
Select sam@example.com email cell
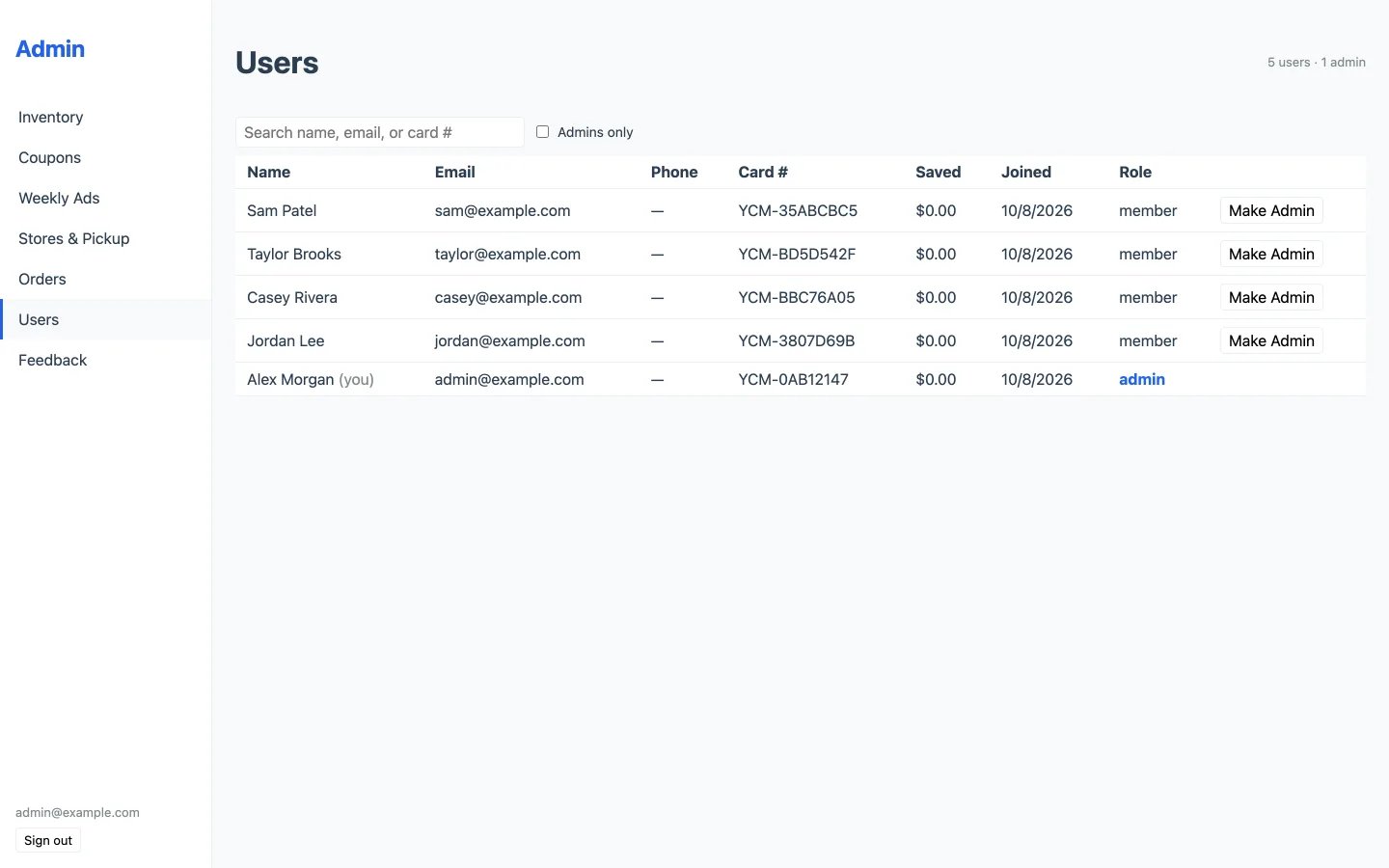pos(503,210)
